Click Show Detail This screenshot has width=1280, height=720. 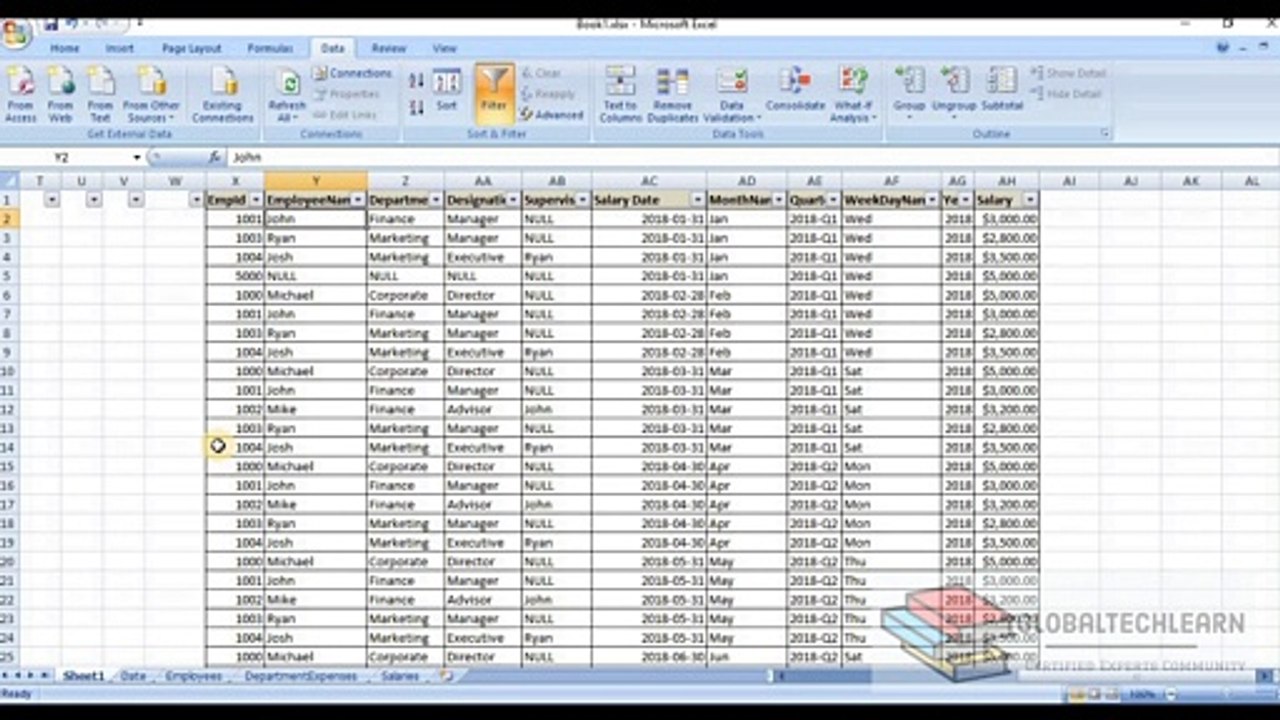pos(1067,73)
